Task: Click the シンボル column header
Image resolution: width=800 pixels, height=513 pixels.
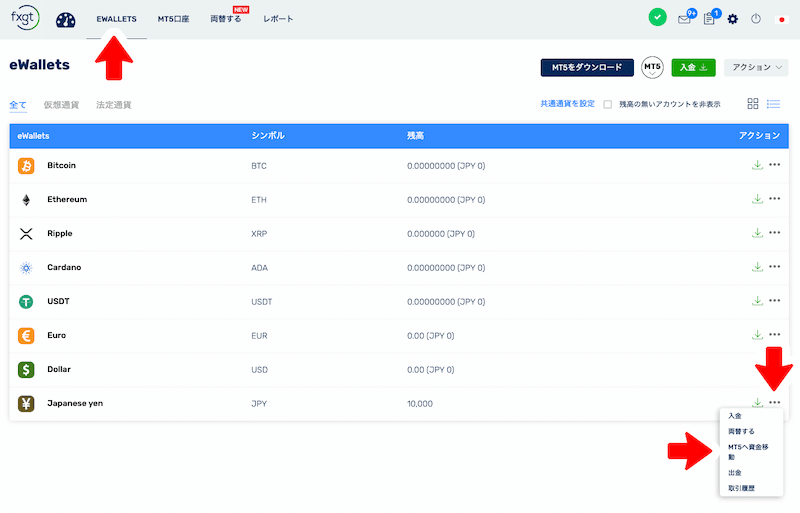Action: tap(268, 136)
